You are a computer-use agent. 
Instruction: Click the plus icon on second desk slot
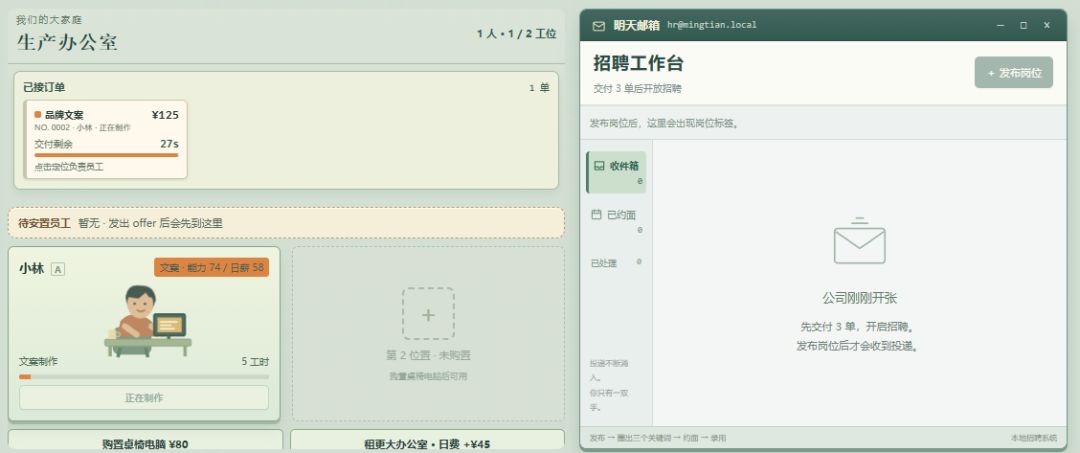[x=428, y=314]
